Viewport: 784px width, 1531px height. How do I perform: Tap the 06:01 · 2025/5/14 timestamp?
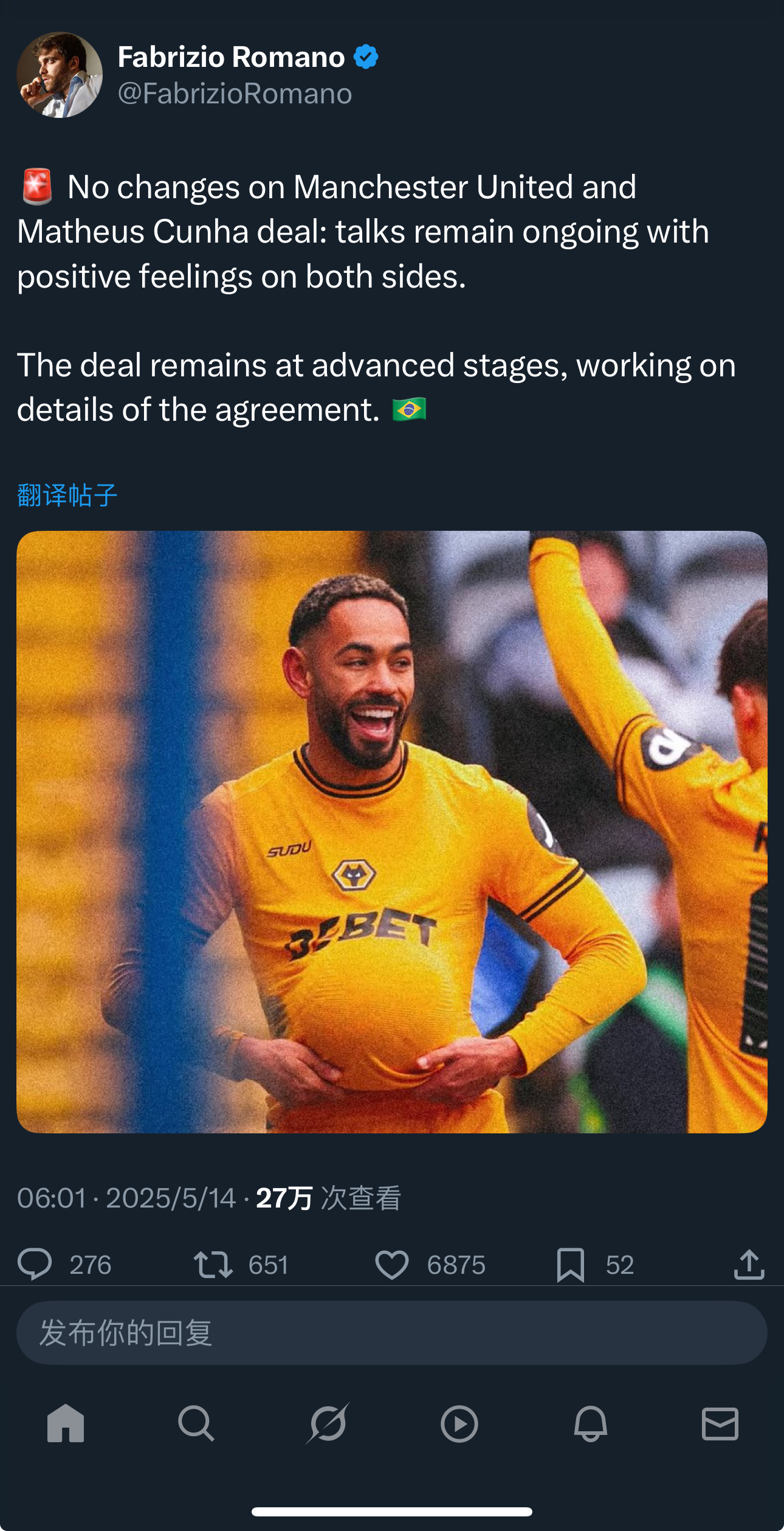coord(126,1198)
